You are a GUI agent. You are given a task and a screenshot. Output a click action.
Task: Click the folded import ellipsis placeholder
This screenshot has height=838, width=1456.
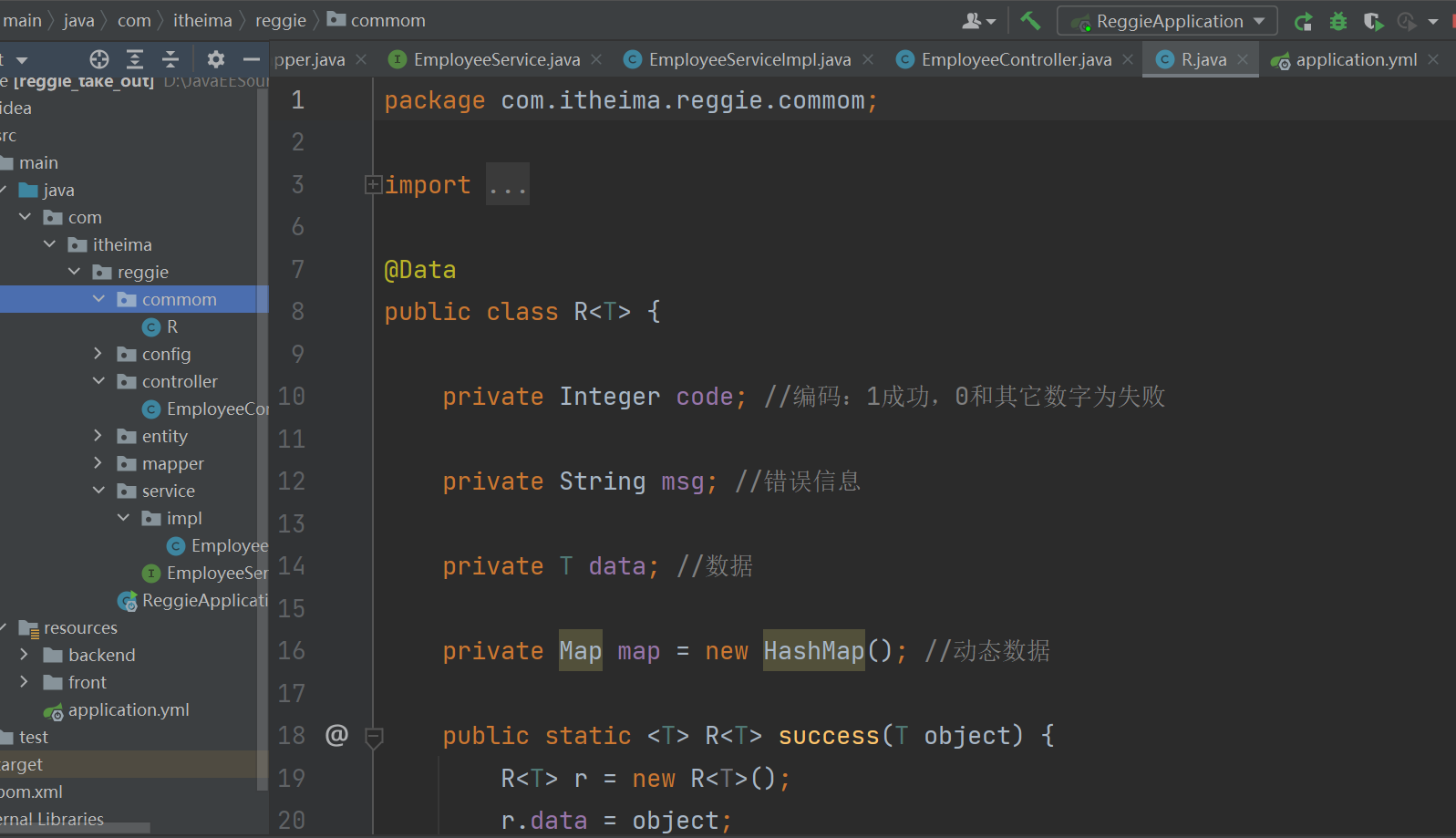[x=508, y=185]
